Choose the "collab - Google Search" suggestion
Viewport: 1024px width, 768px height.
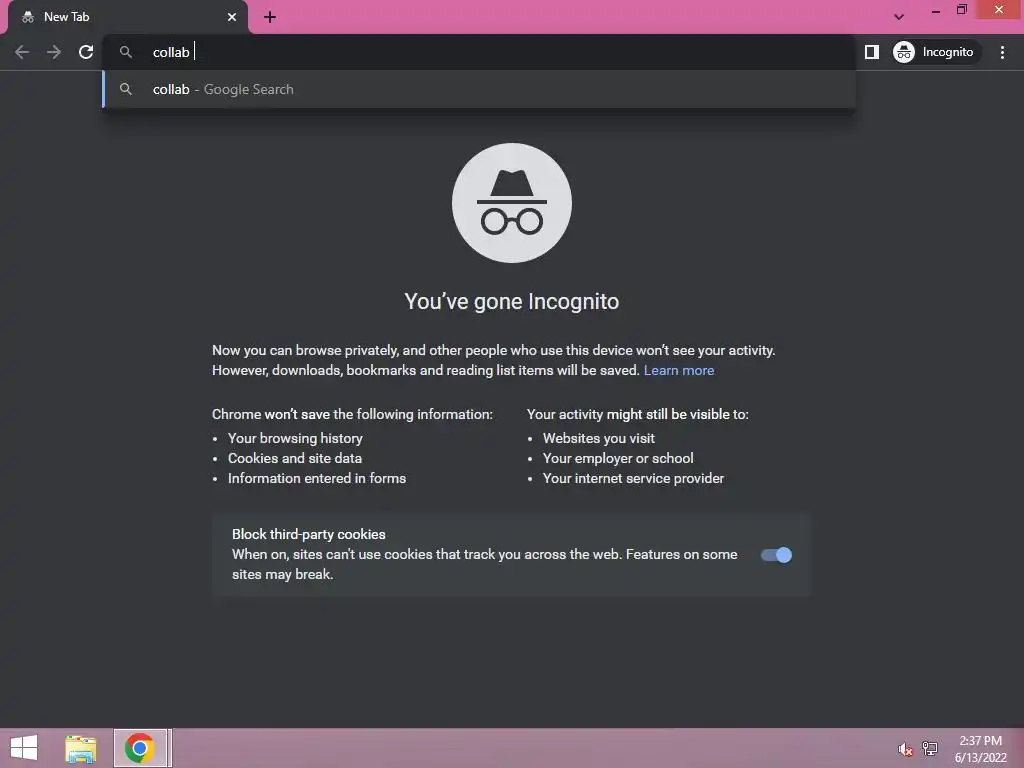[x=479, y=89]
